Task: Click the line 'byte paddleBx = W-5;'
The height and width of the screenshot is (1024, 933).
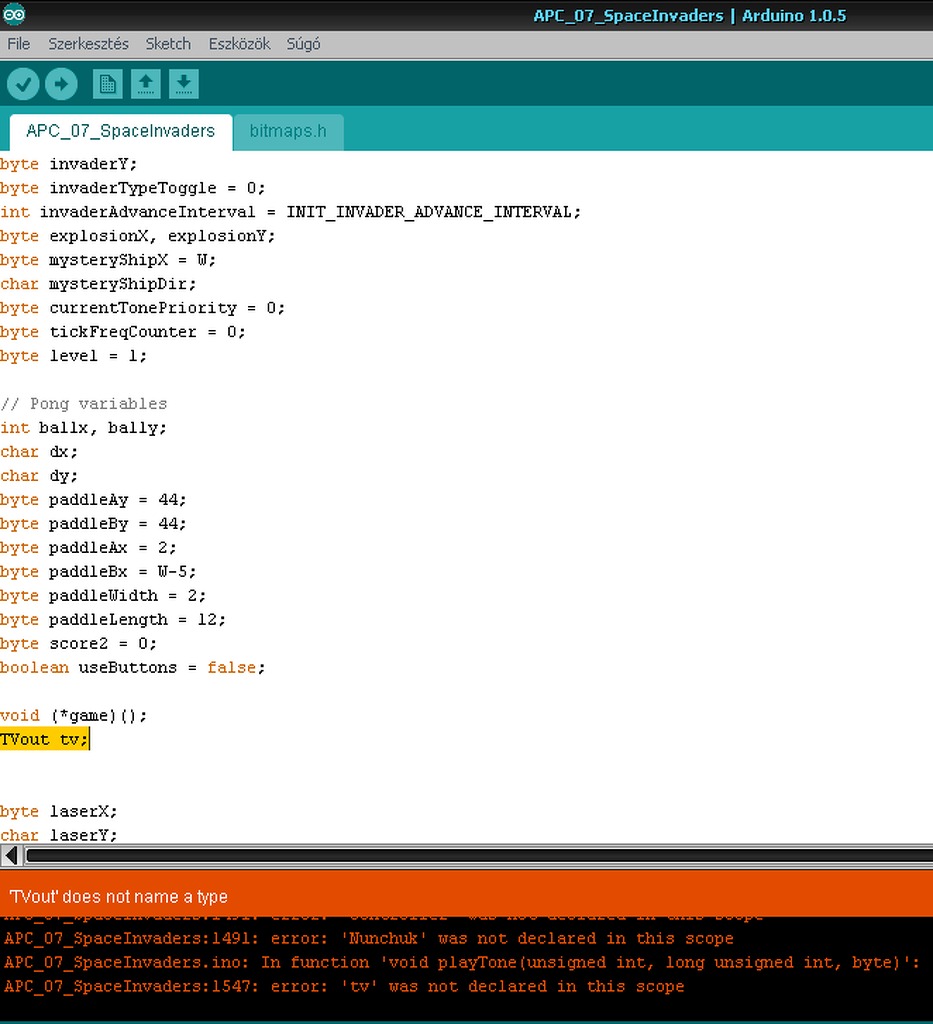Action: pyautogui.click(x=98, y=571)
